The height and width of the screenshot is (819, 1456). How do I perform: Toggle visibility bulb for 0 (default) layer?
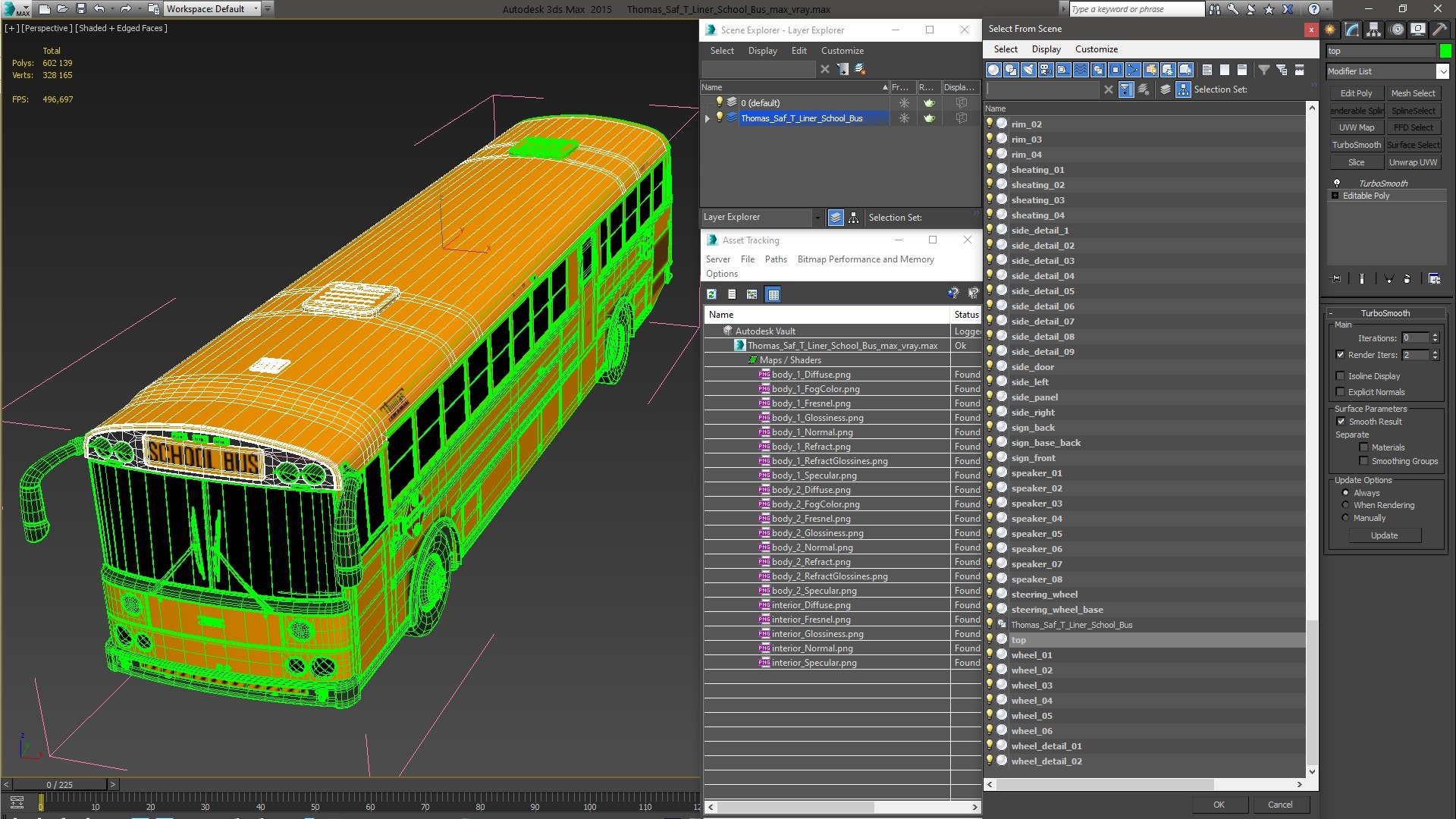(720, 102)
